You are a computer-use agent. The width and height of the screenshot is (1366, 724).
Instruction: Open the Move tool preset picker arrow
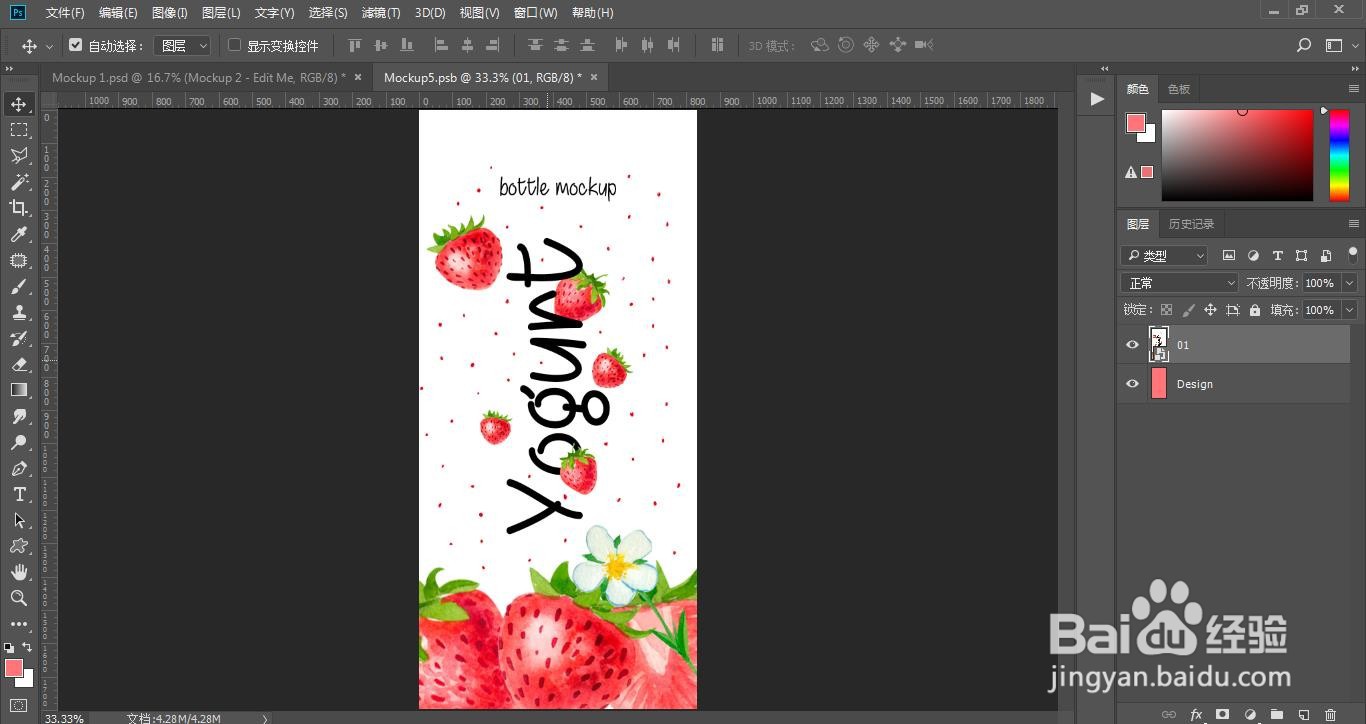pyautogui.click(x=49, y=46)
